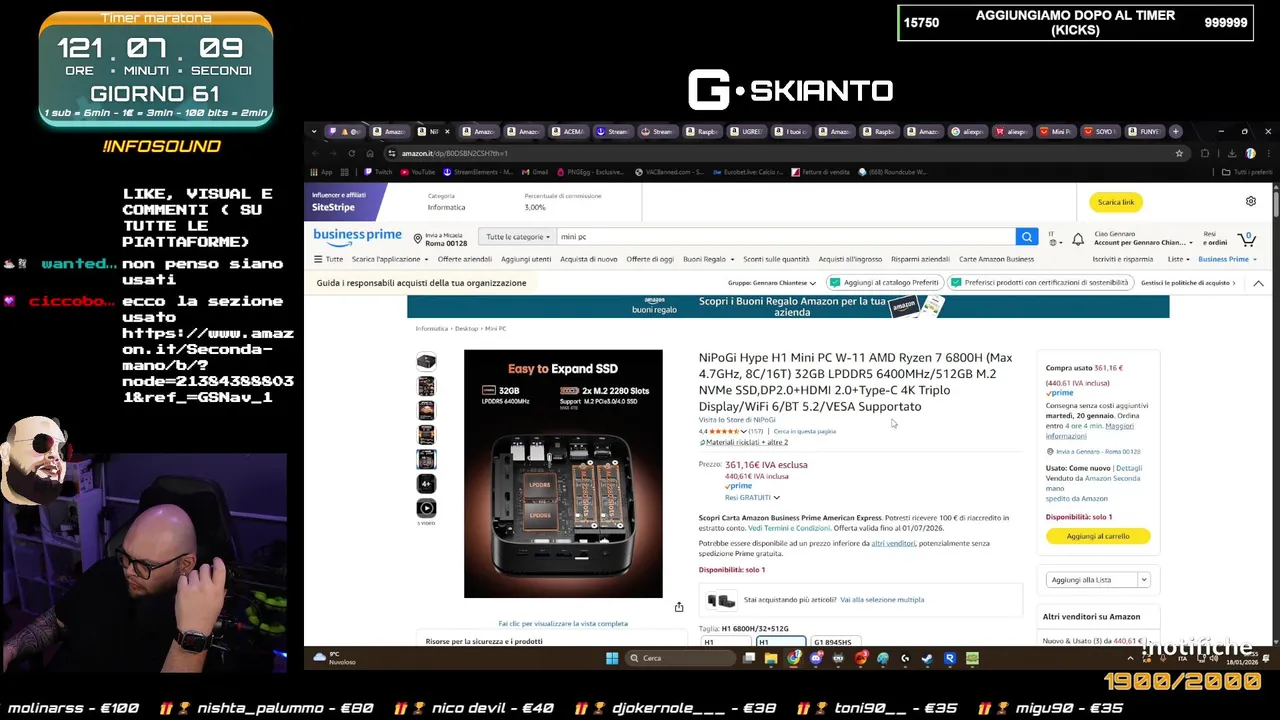Open the taskbar weather widget
Viewport: 1280px width, 720px height.
[x=335, y=658]
